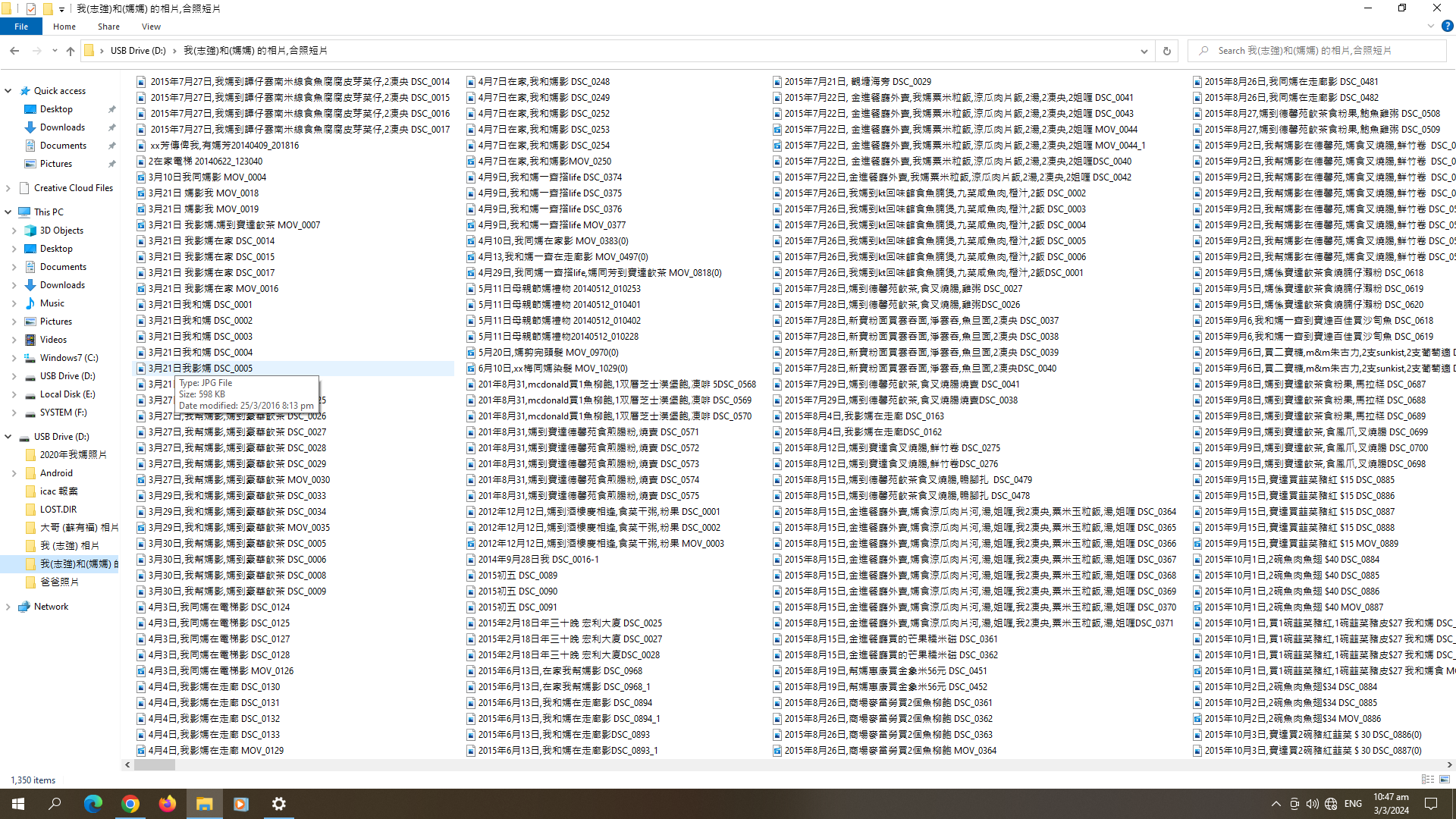Open the Help question mark icon
The image size is (1456, 819).
[x=1447, y=26]
